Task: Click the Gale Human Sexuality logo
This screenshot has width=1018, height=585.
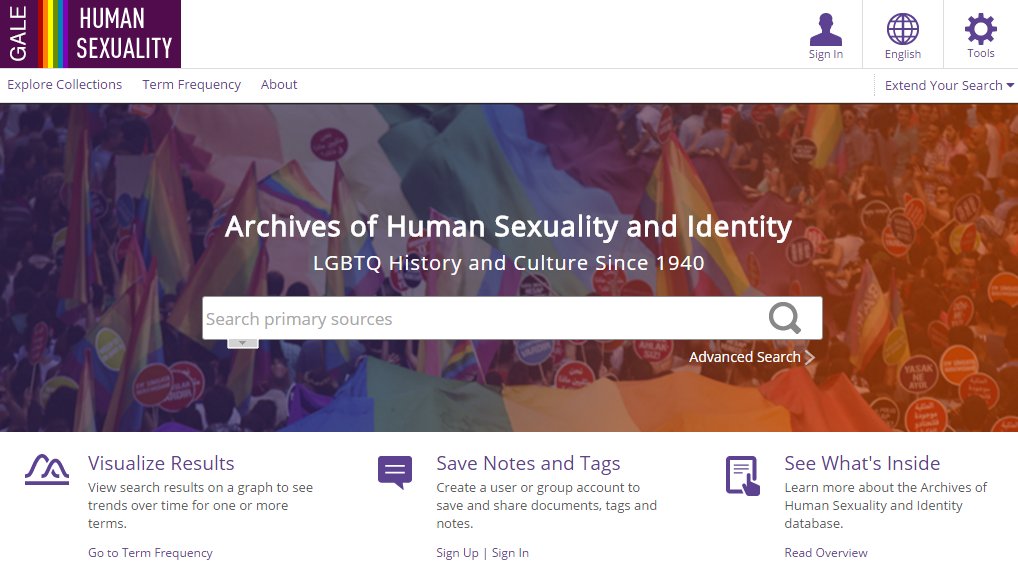Action: (90, 34)
